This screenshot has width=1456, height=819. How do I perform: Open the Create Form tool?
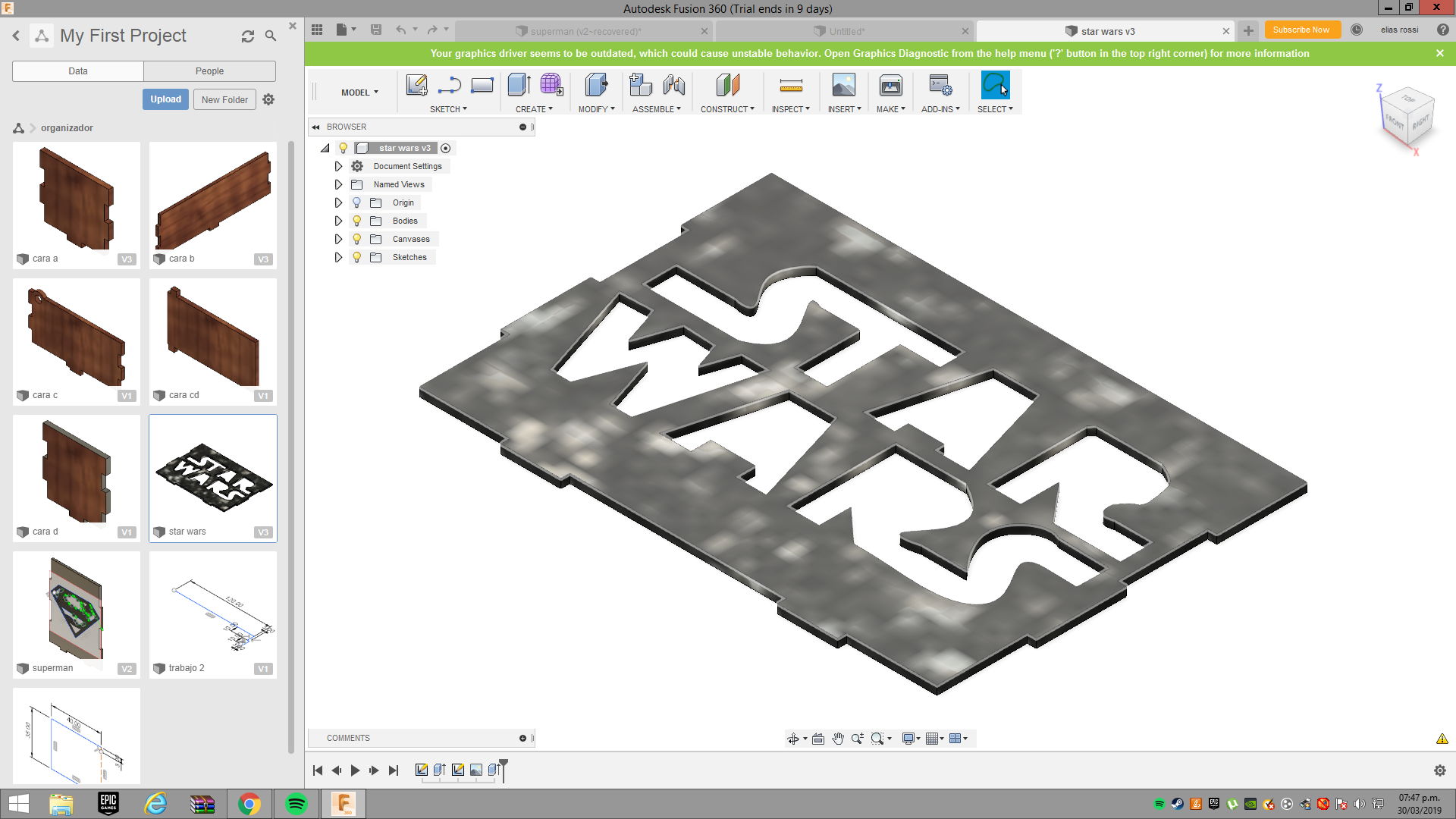pos(551,85)
